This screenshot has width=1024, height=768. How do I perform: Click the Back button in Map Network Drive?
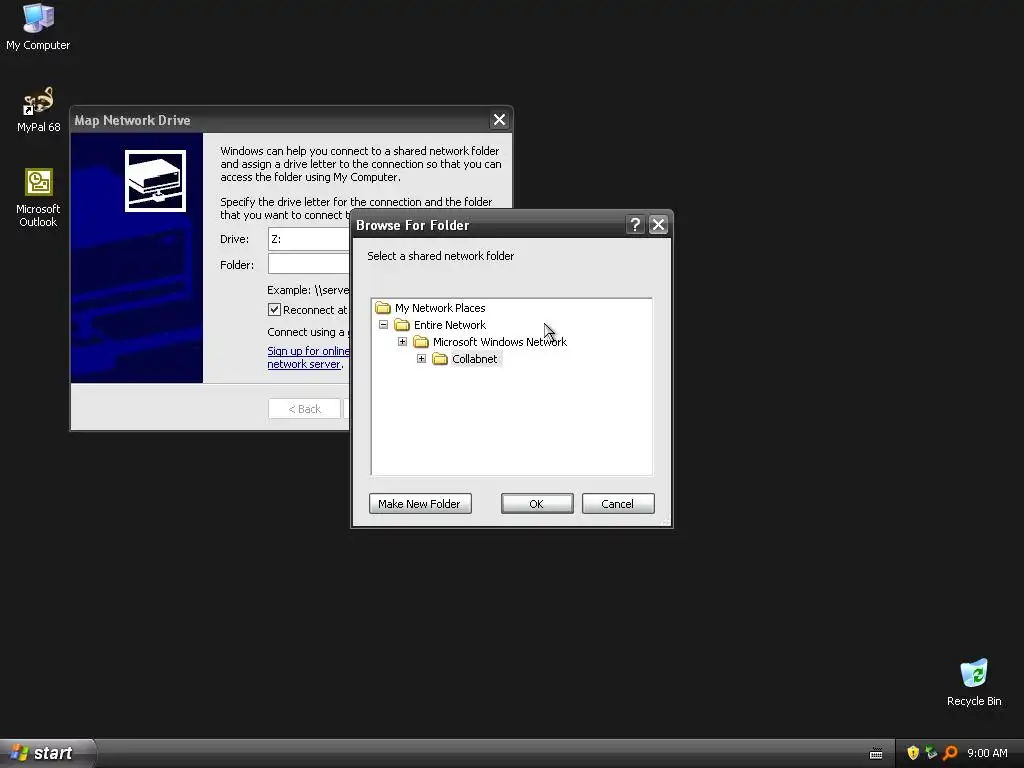[304, 409]
